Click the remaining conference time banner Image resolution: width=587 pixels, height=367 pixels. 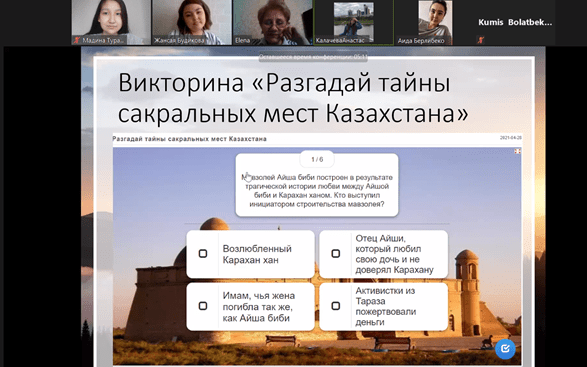point(313,57)
